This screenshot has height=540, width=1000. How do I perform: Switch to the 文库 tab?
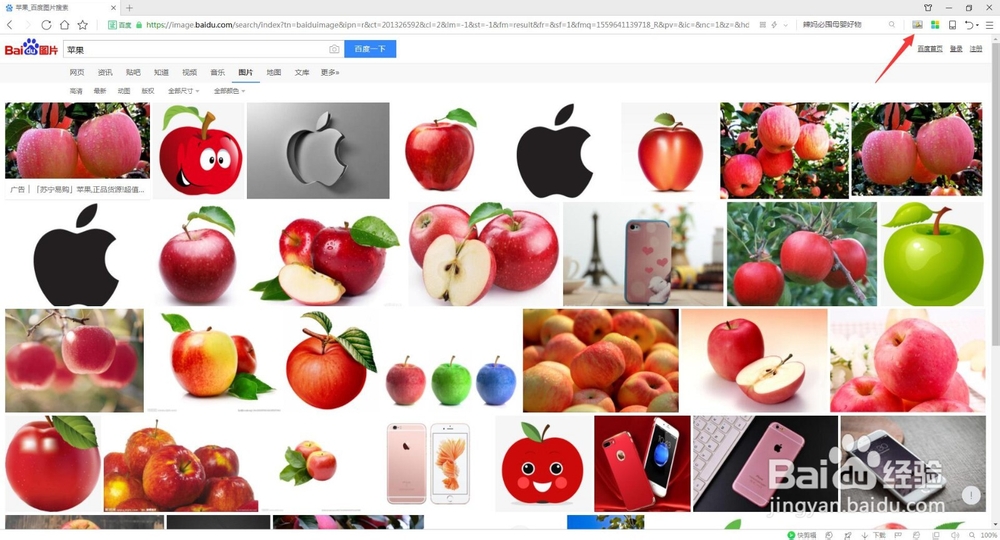coord(302,73)
